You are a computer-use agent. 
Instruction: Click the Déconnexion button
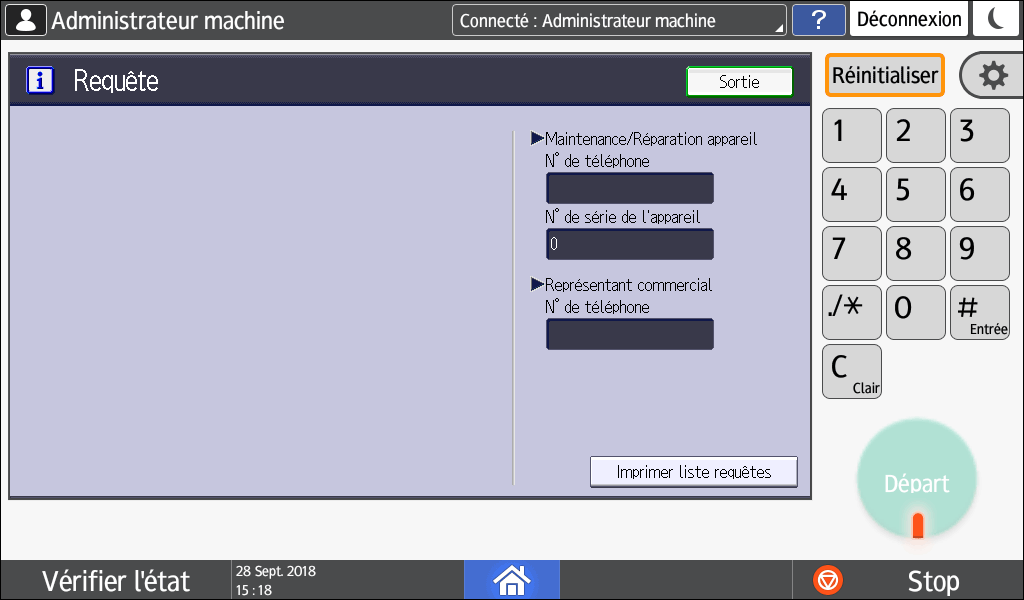pos(909,20)
